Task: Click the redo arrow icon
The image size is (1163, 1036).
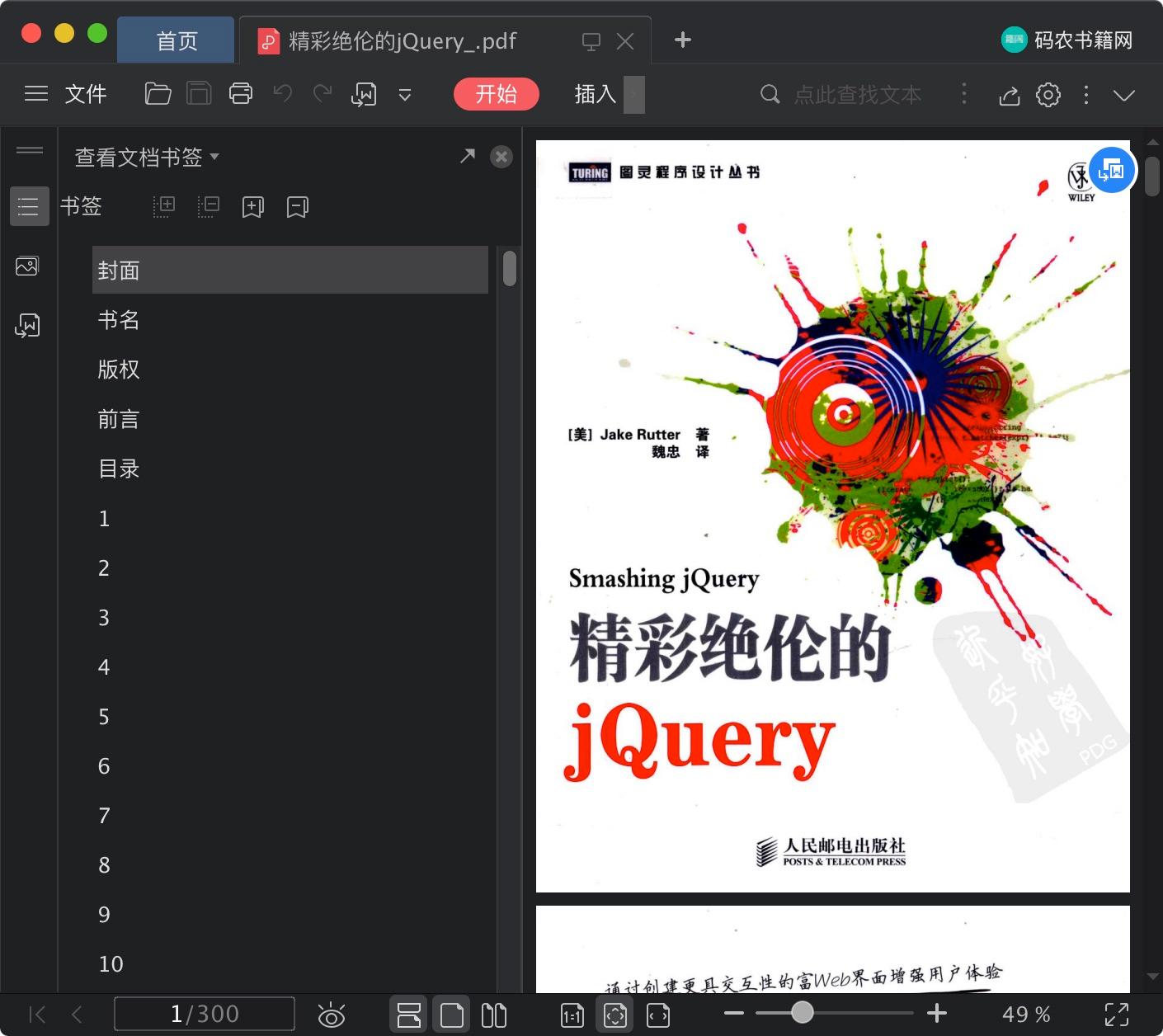Action: tap(323, 94)
